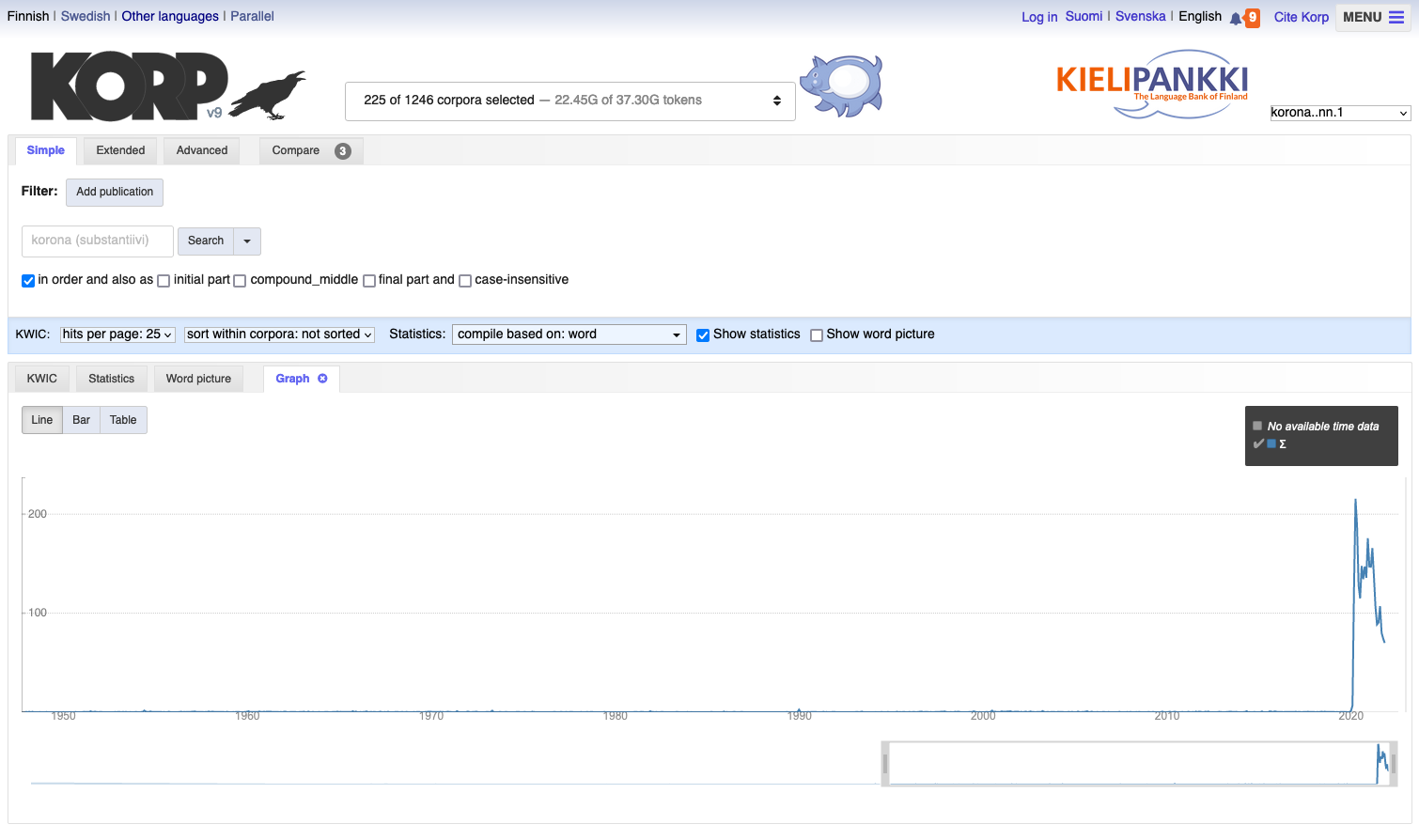
Task: Close the Graph tab with x icon
Action: coord(322,379)
